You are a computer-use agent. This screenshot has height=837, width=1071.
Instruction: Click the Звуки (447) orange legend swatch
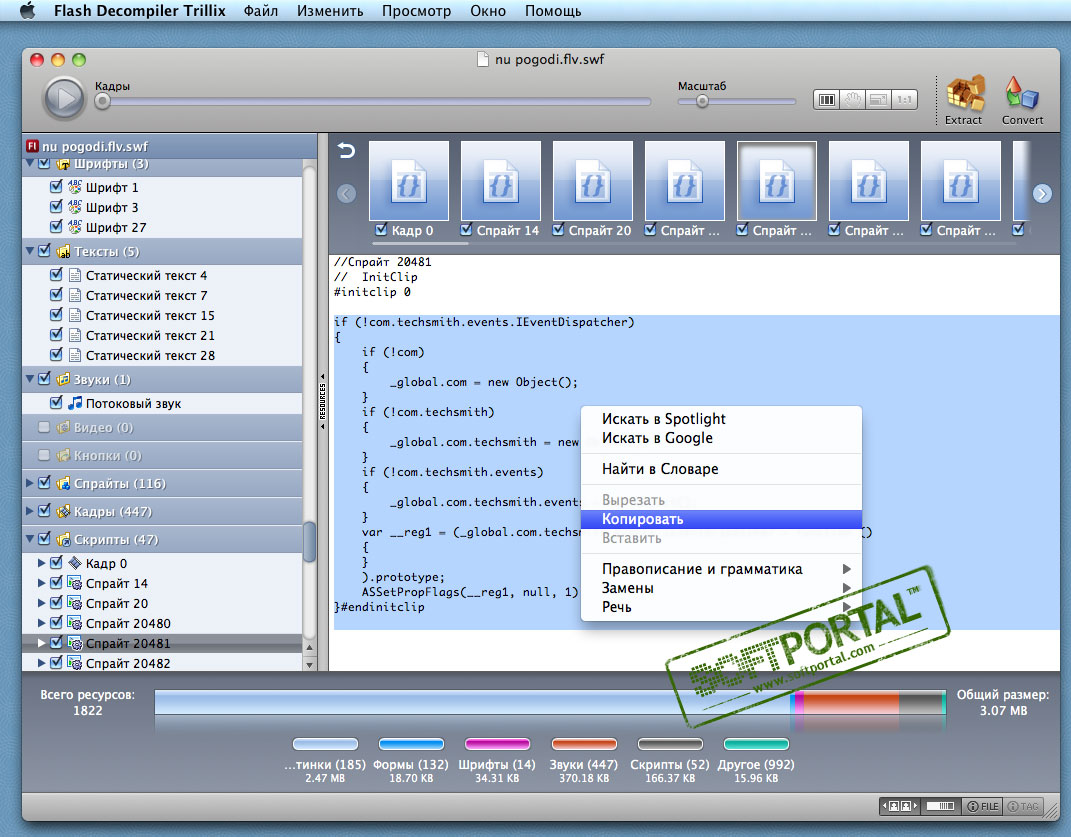pos(584,744)
